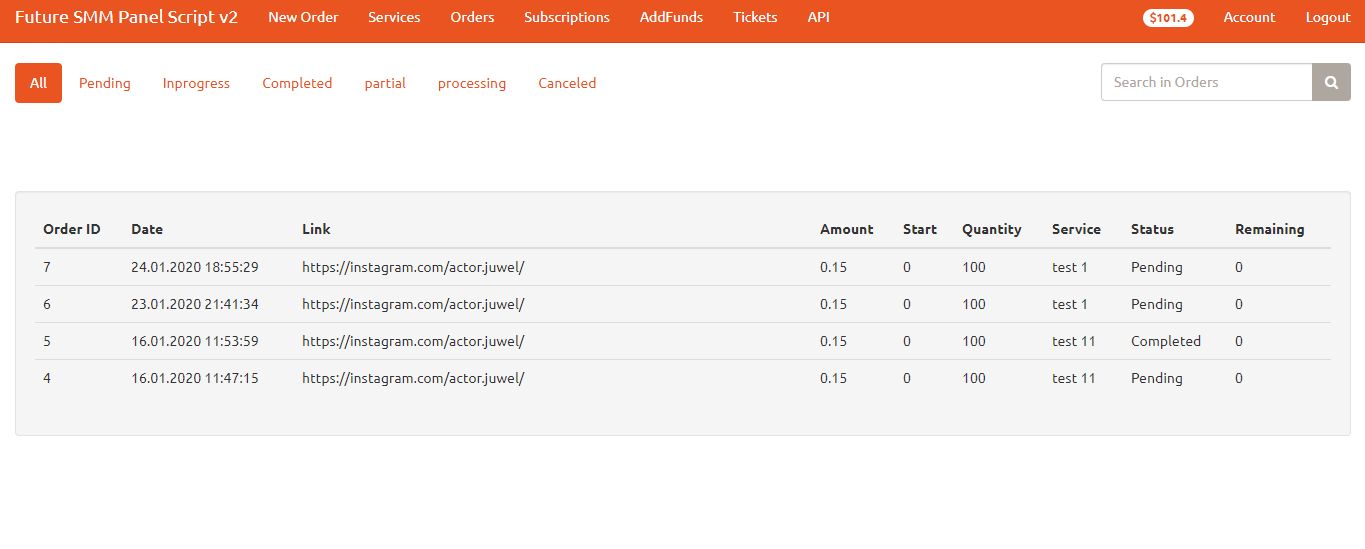Click the Logout link

pos(1328,17)
